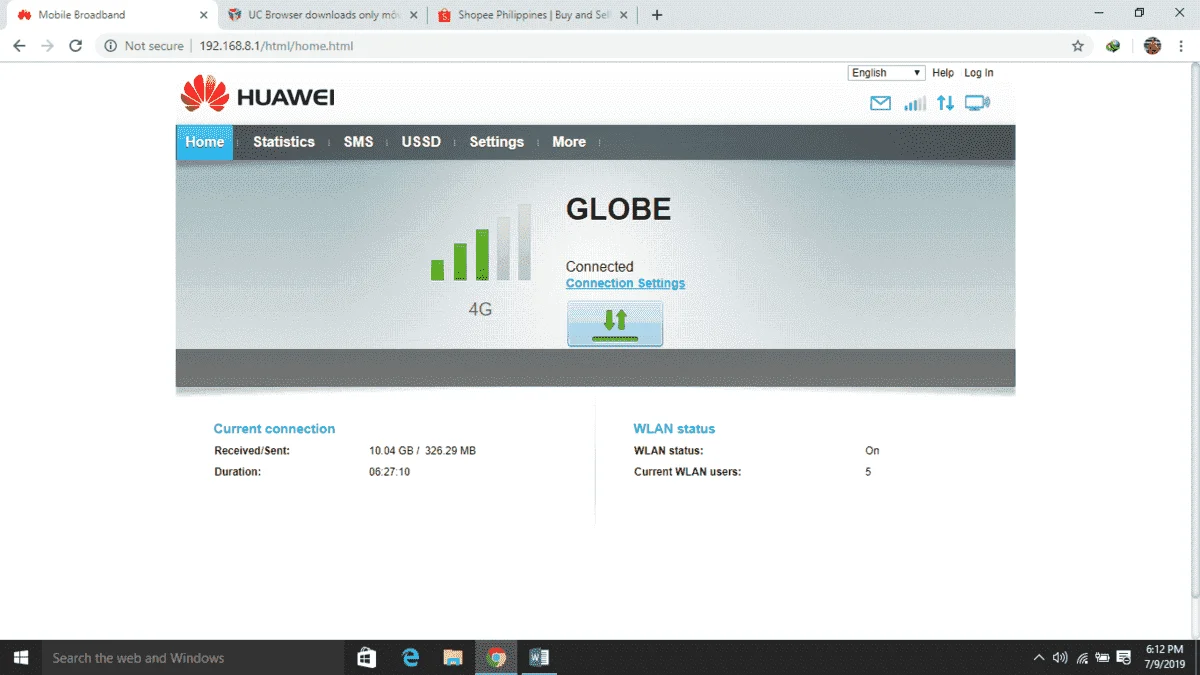This screenshot has width=1200, height=675.
Task: Switch to the Shopee Philippines tab
Action: [533, 15]
